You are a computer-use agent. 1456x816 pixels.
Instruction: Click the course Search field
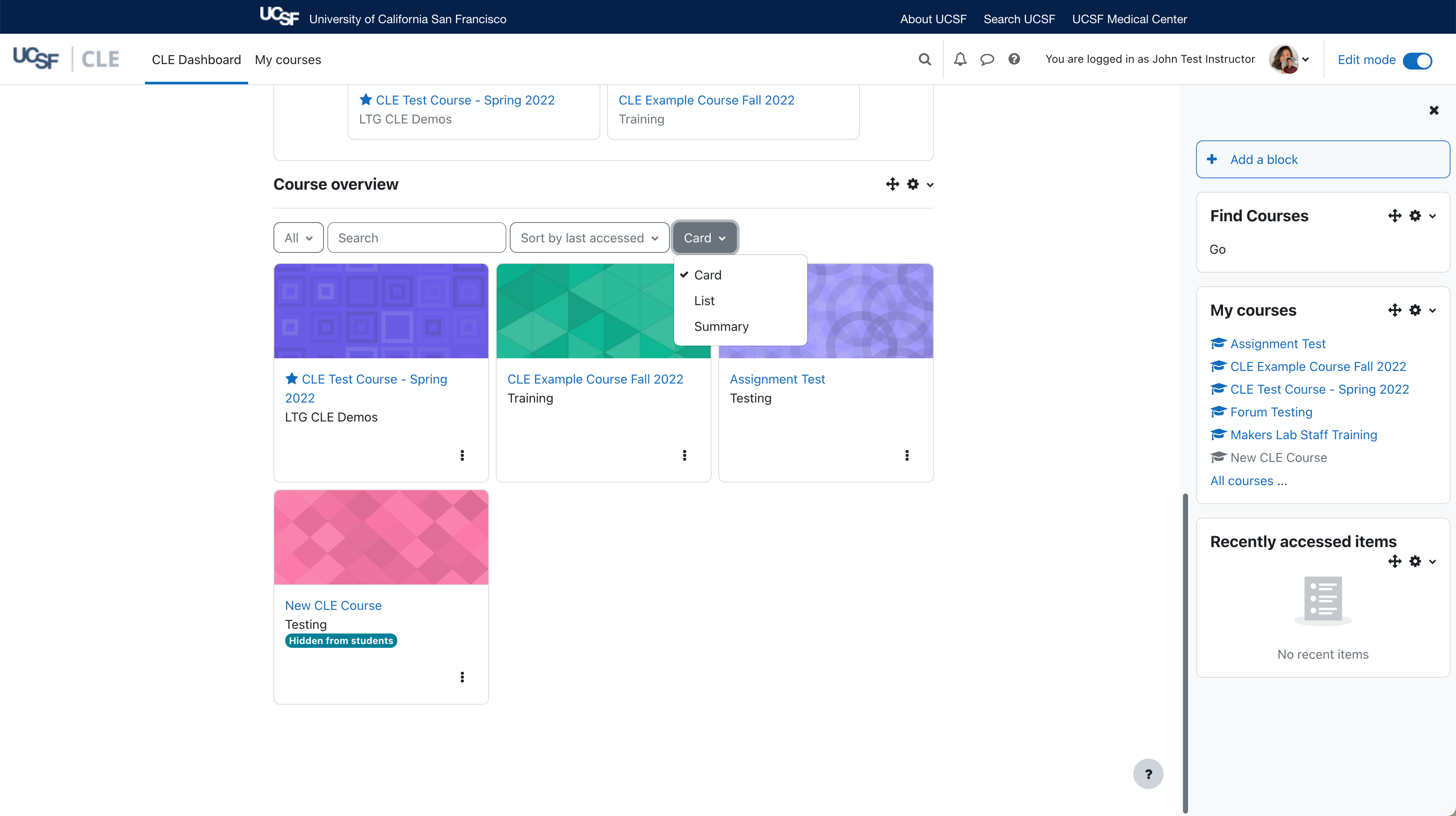click(417, 238)
